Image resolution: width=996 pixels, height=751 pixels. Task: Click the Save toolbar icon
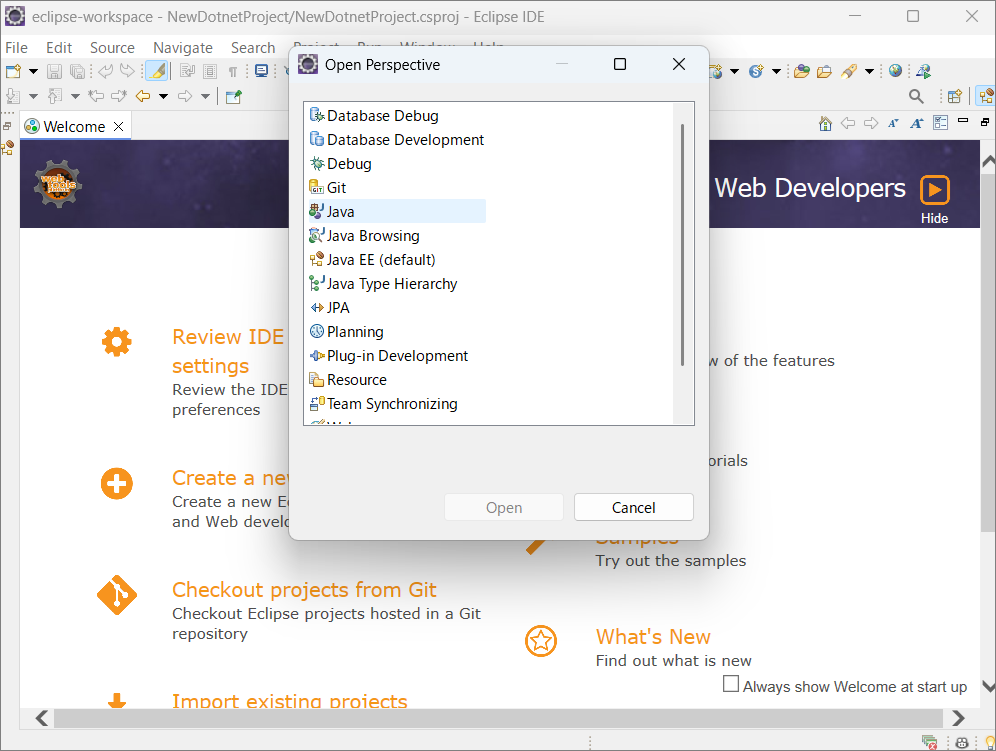[55, 71]
